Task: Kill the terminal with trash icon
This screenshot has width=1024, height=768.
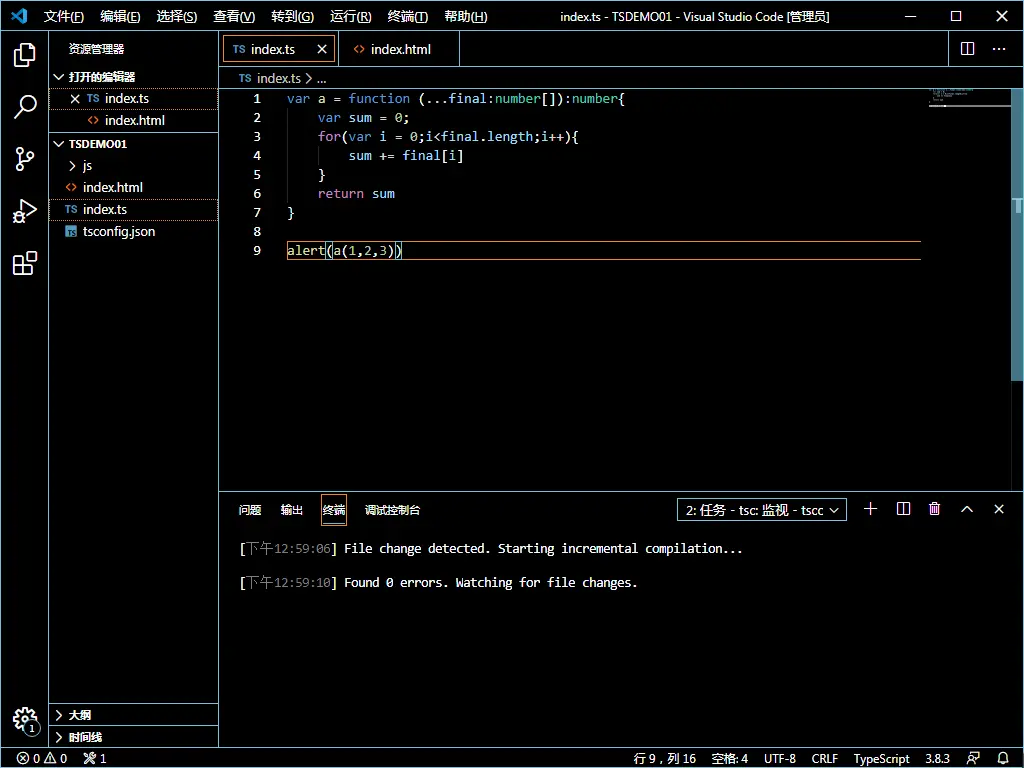Action: click(x=935, y=509)
